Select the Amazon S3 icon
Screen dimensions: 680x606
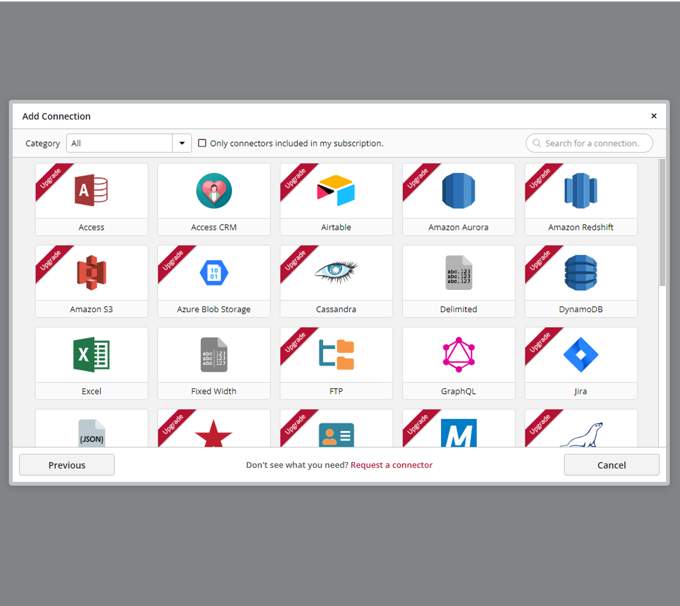tap(91, 272)
